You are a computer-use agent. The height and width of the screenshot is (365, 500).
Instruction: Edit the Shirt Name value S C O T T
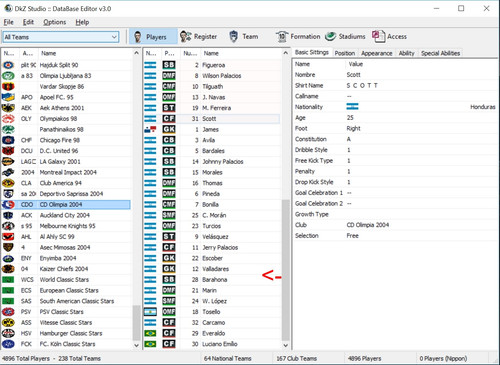pyautogui.click(x=362, y=86)
